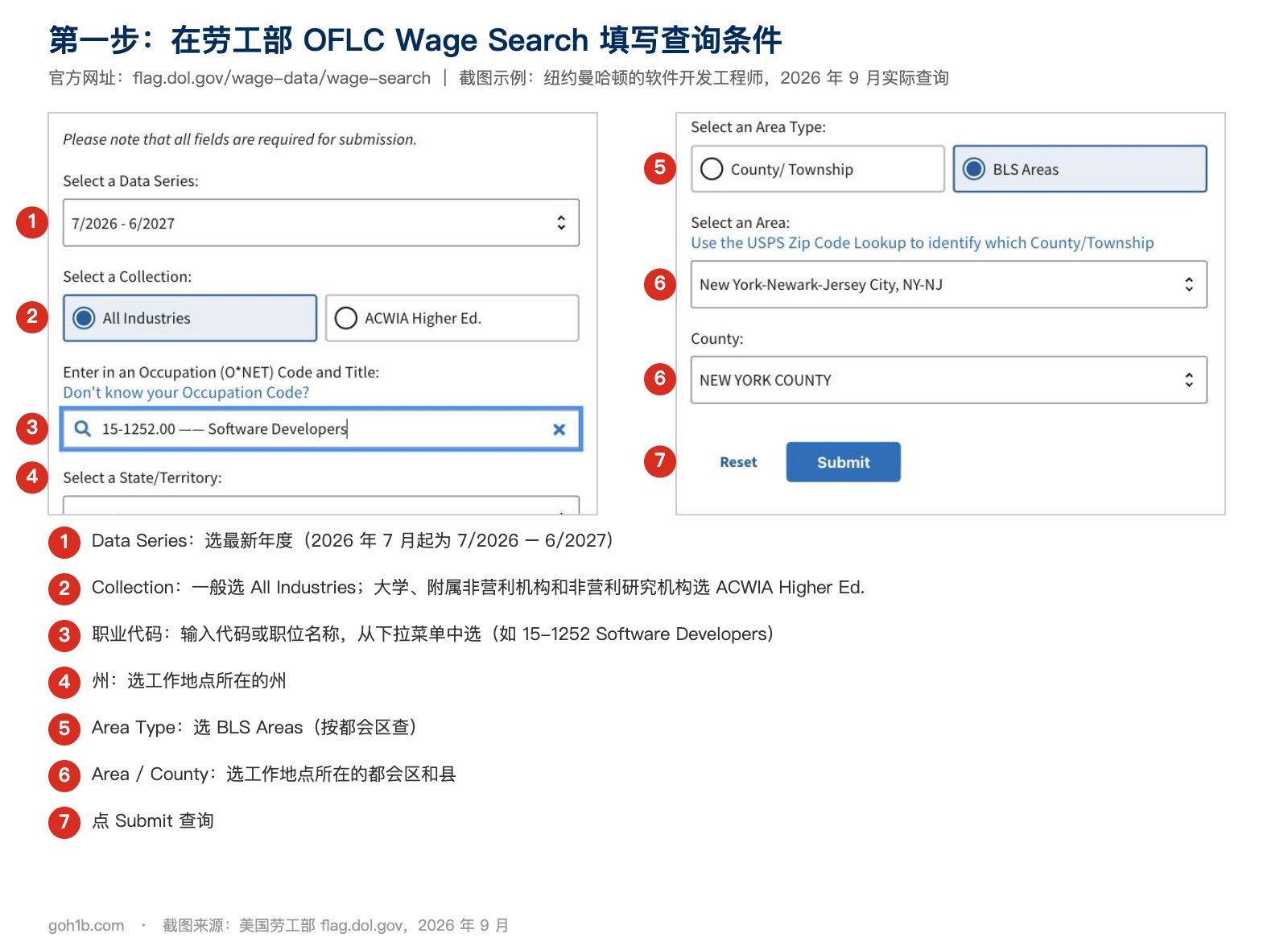The height and width of the screenshot is (950, 1288).
Task: Click the 'Please note that all fields are required' note
Action: [239, 139]
